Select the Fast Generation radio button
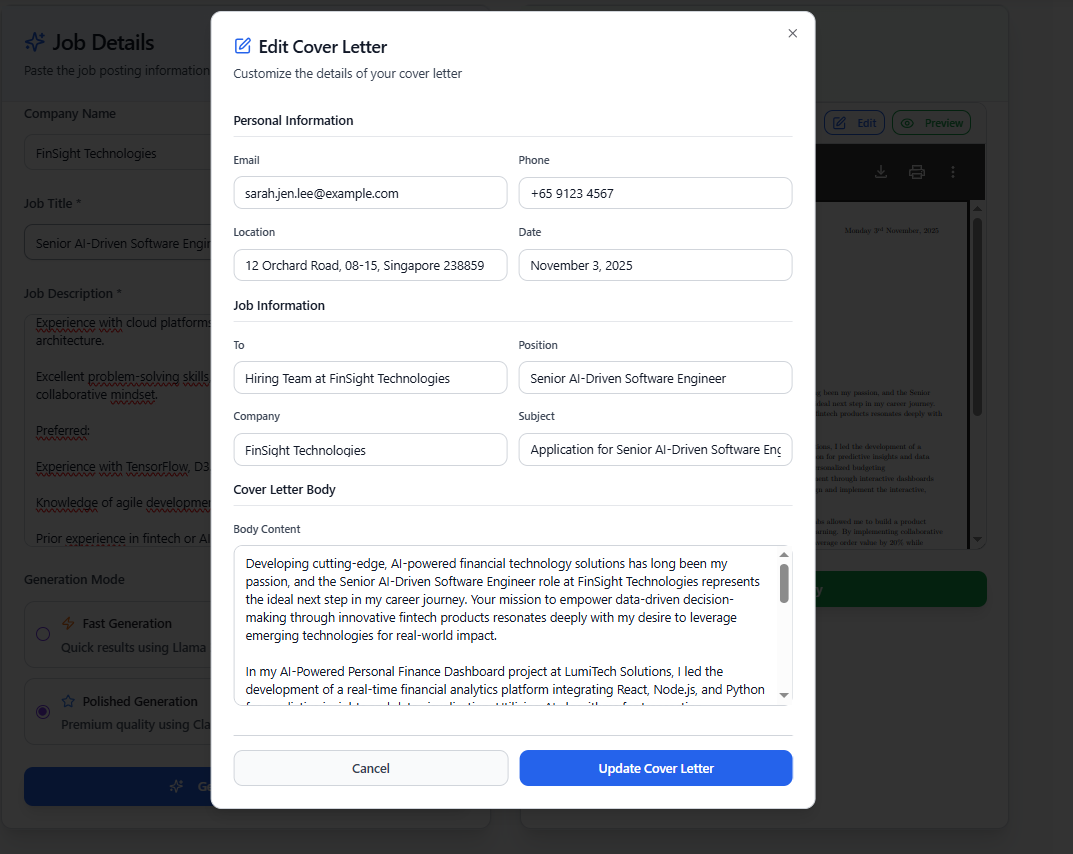 [43, 634]
